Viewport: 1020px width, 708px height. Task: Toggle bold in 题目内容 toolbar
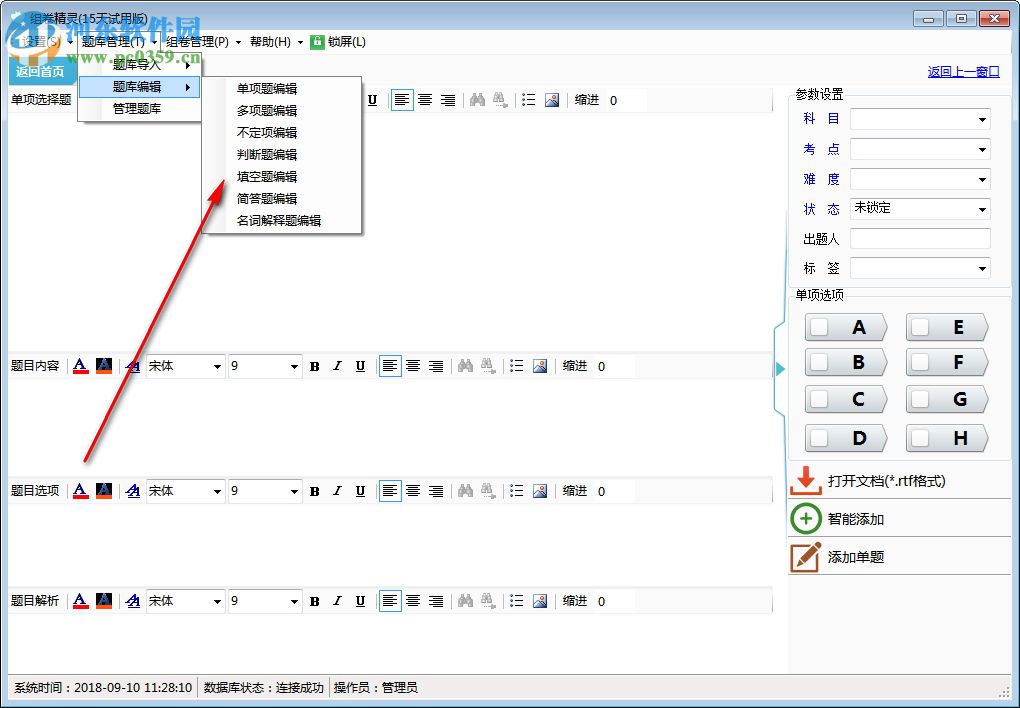coord(315,366)
